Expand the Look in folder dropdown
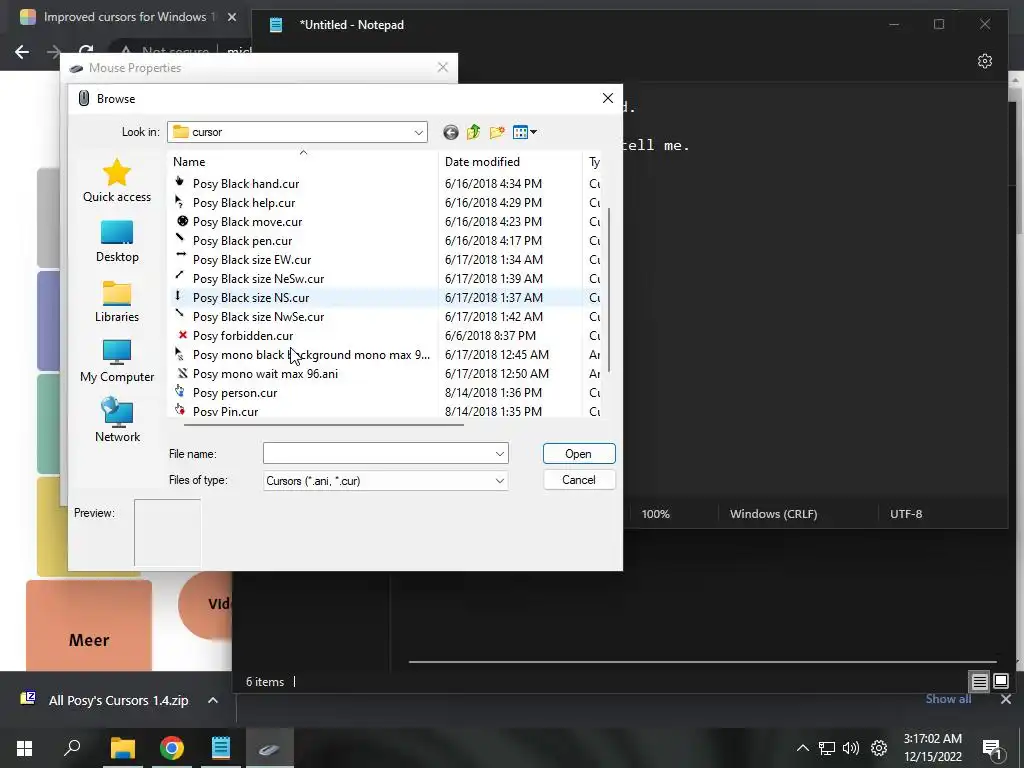Viewport: 1024px width, 768px height. [419, 133]
